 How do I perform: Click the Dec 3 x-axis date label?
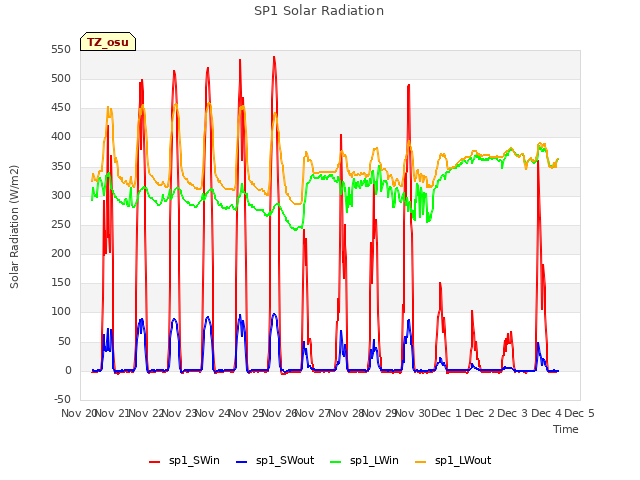513,413
